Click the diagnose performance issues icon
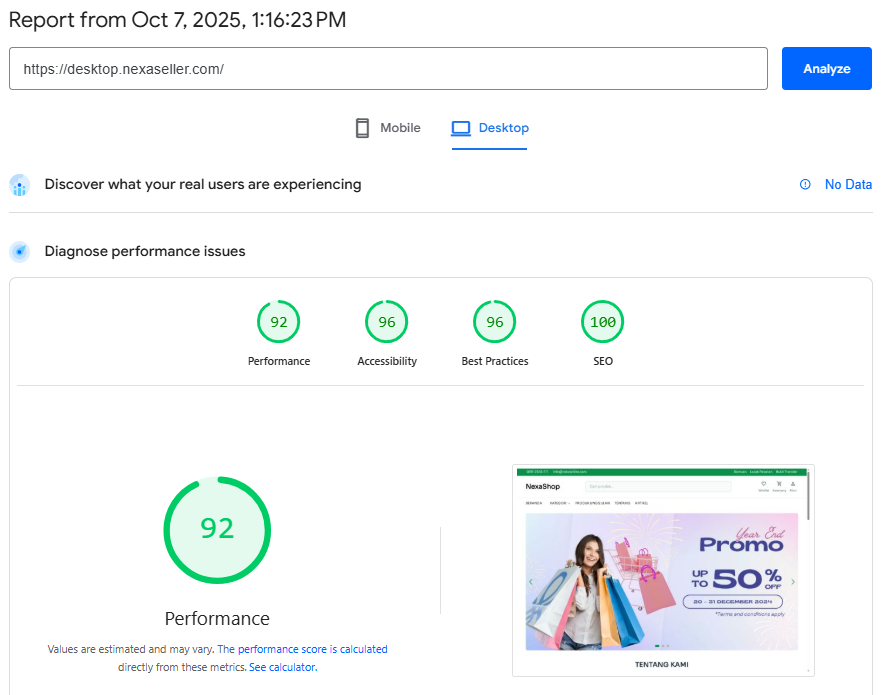Viewport: 889px width, 695px height. tap(19, 251)
